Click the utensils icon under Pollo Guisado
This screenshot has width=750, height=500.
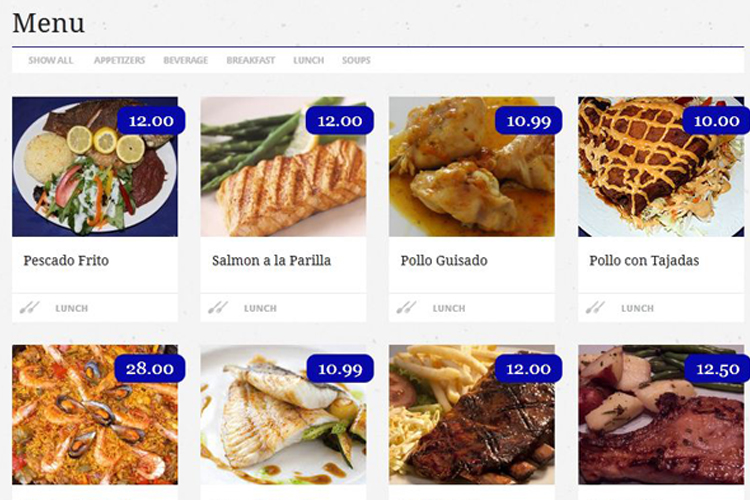(x=406, y=307)
